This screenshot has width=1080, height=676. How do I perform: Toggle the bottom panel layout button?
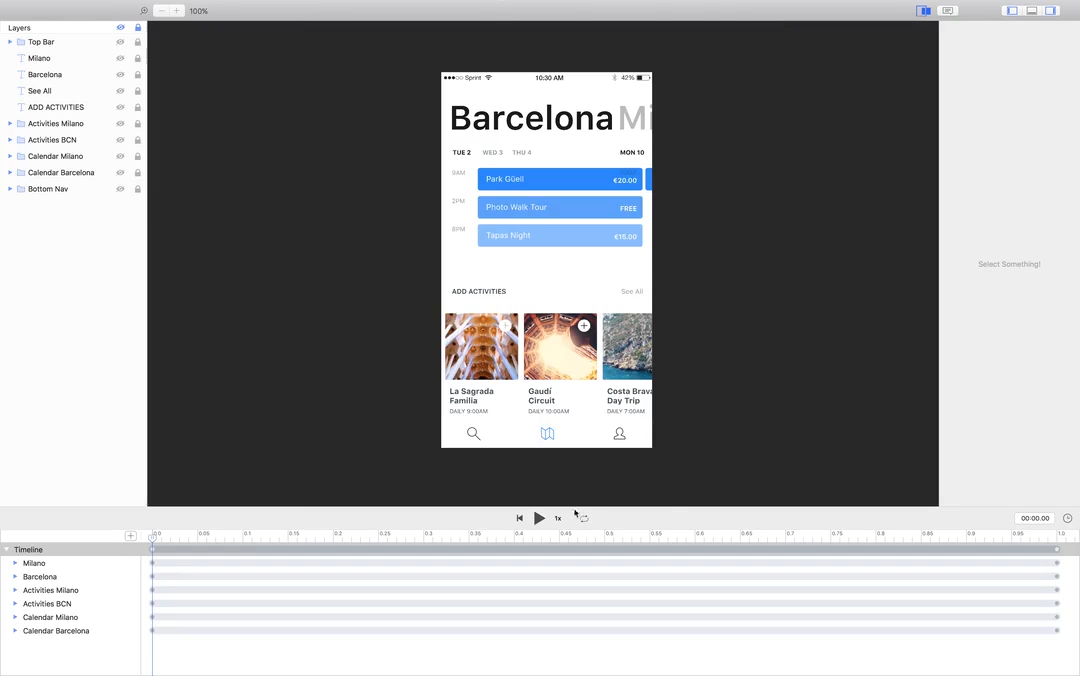tap(1031, 11)
